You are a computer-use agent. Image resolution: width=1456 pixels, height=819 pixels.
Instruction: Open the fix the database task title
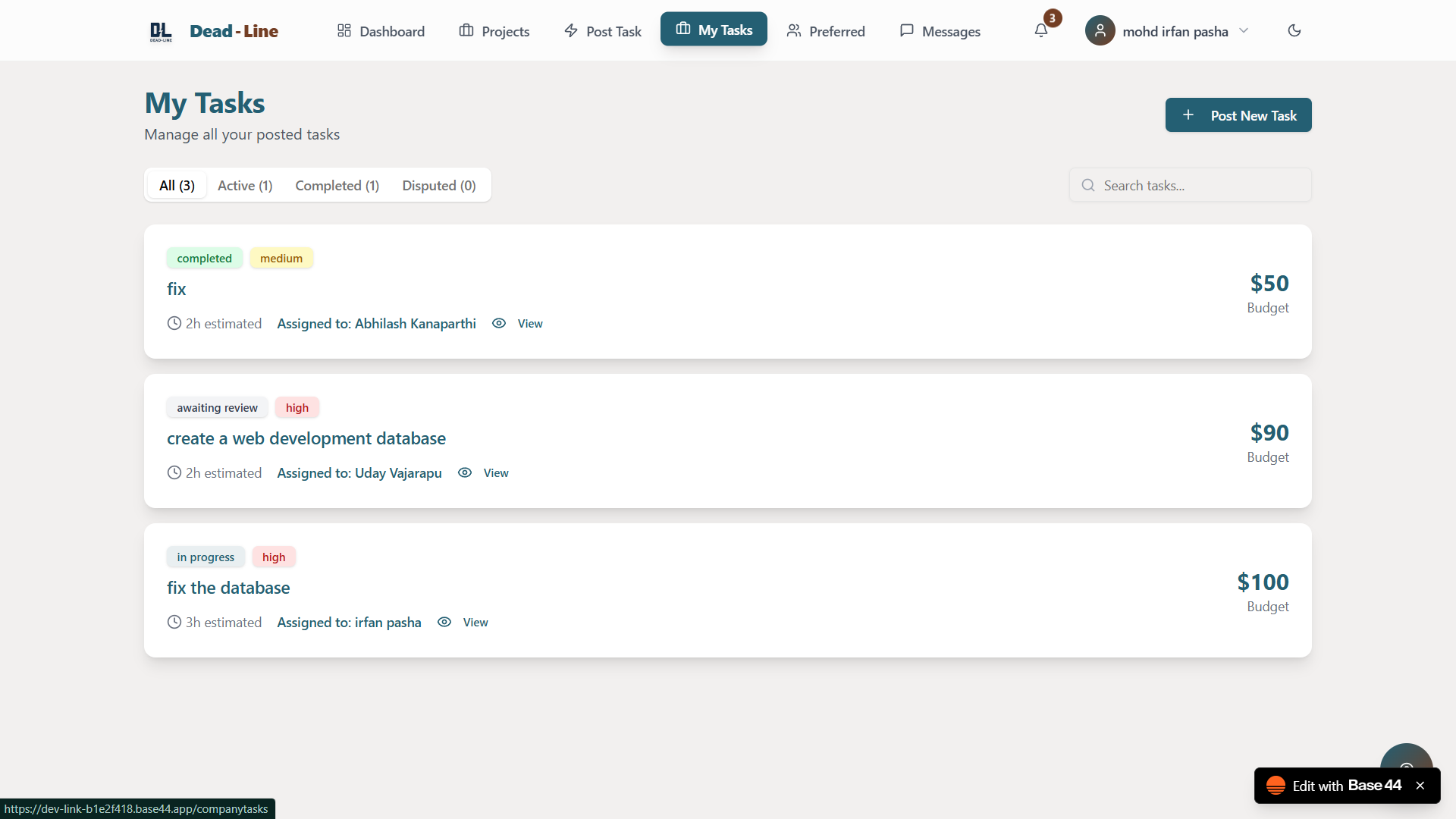pos(228,588)
